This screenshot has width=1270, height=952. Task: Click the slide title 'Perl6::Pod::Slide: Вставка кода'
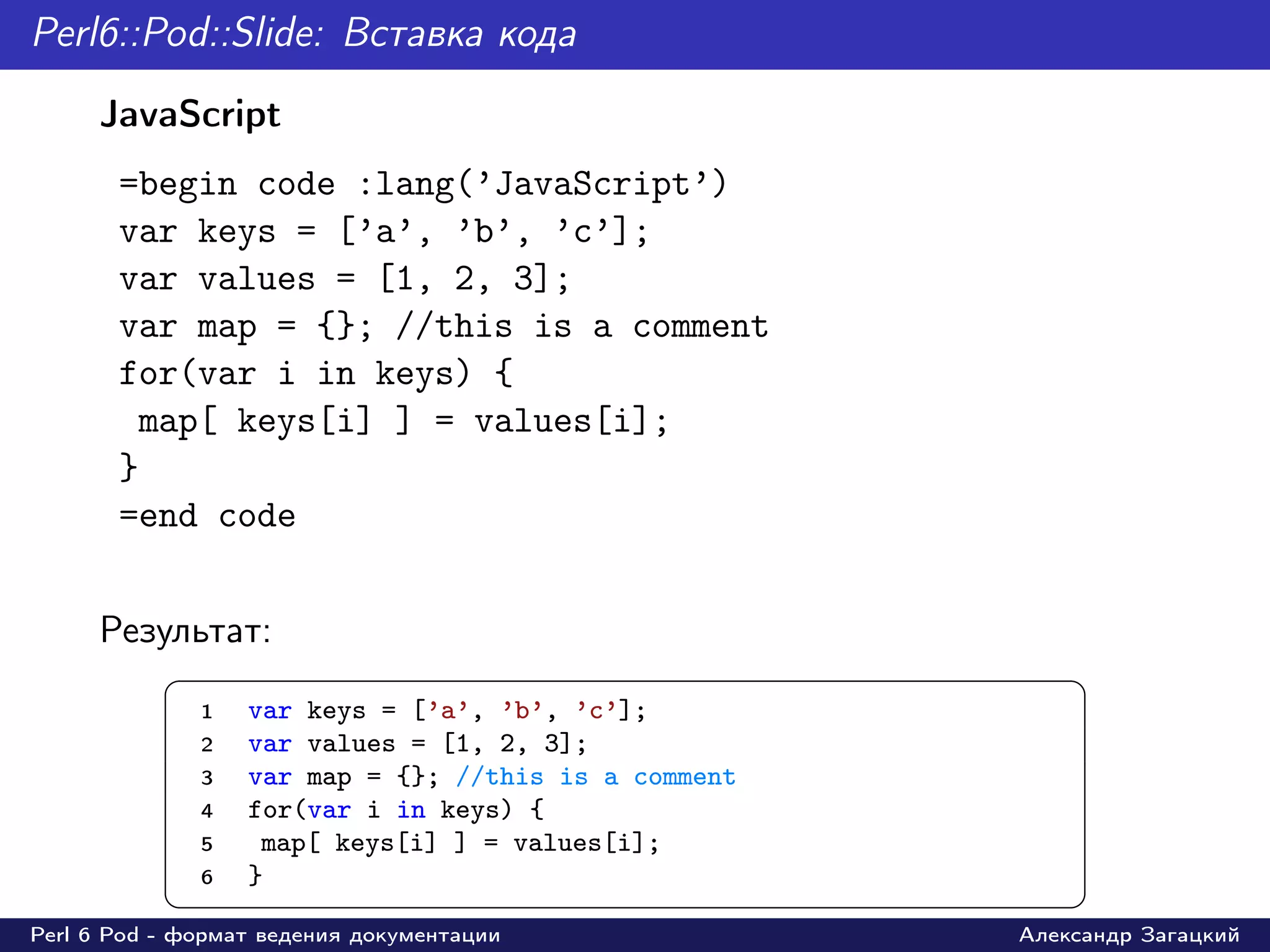(x=304, y=32)
